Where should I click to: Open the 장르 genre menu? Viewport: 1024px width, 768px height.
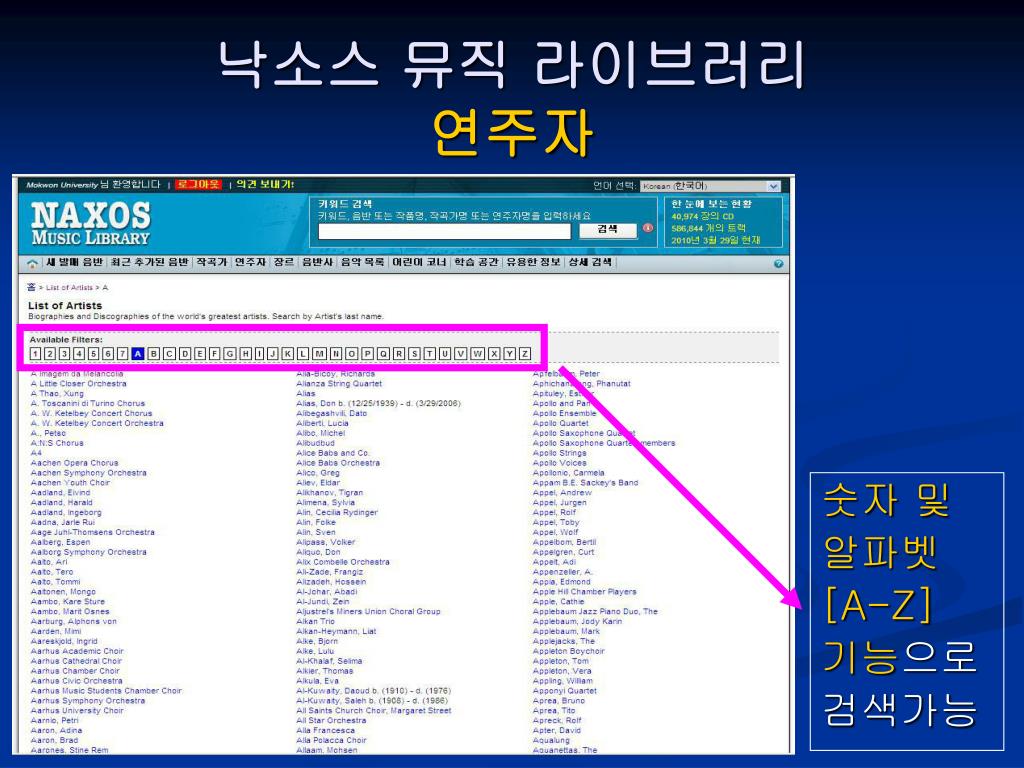(x=283, y=263)
